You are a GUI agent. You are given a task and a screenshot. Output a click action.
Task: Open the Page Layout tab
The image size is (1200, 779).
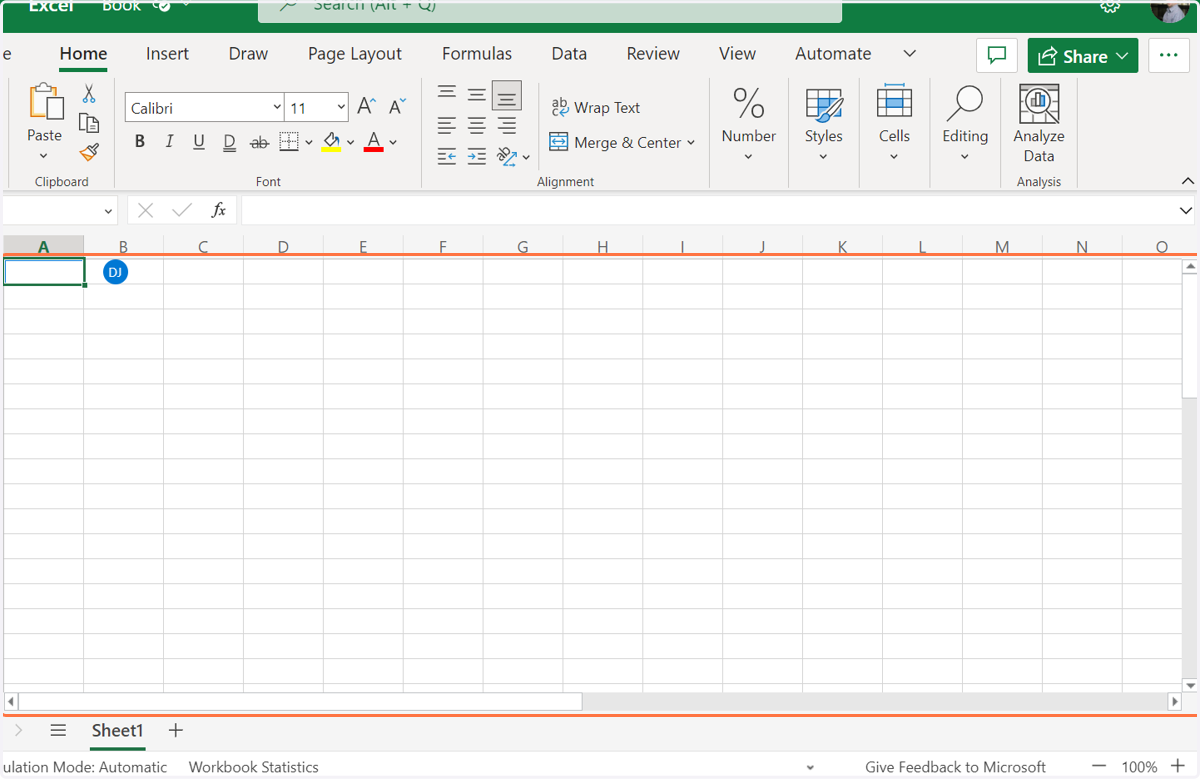[x=355, y=54]
